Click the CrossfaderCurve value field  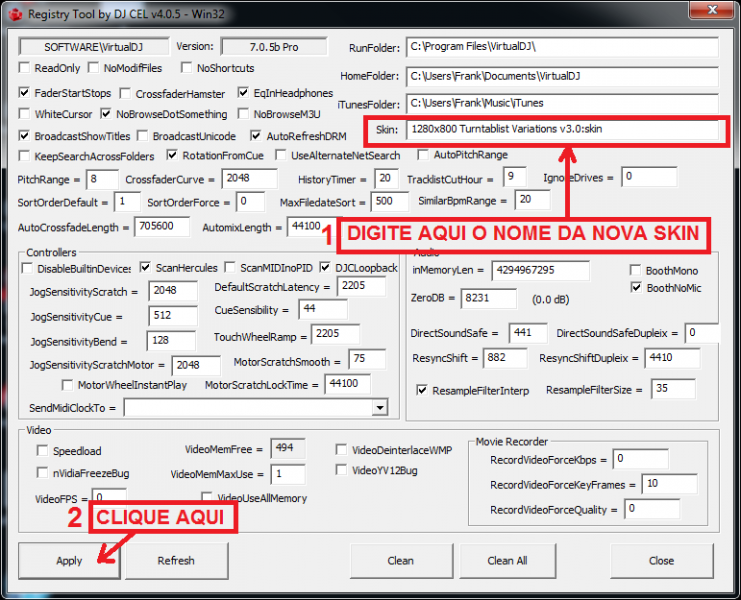pyautogui.click(x=250, y=179)
